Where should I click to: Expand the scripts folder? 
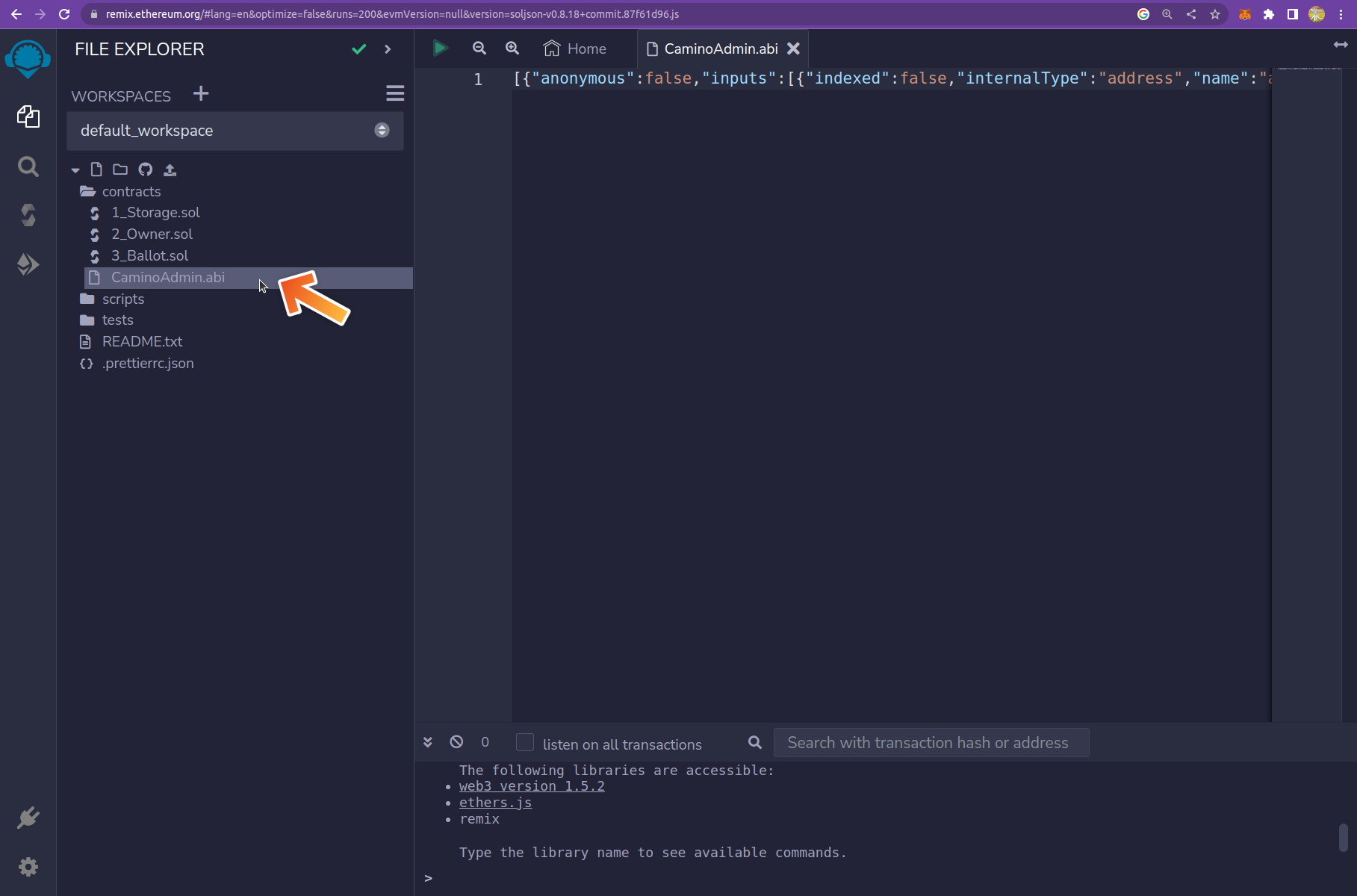click(x=122, y=299)
